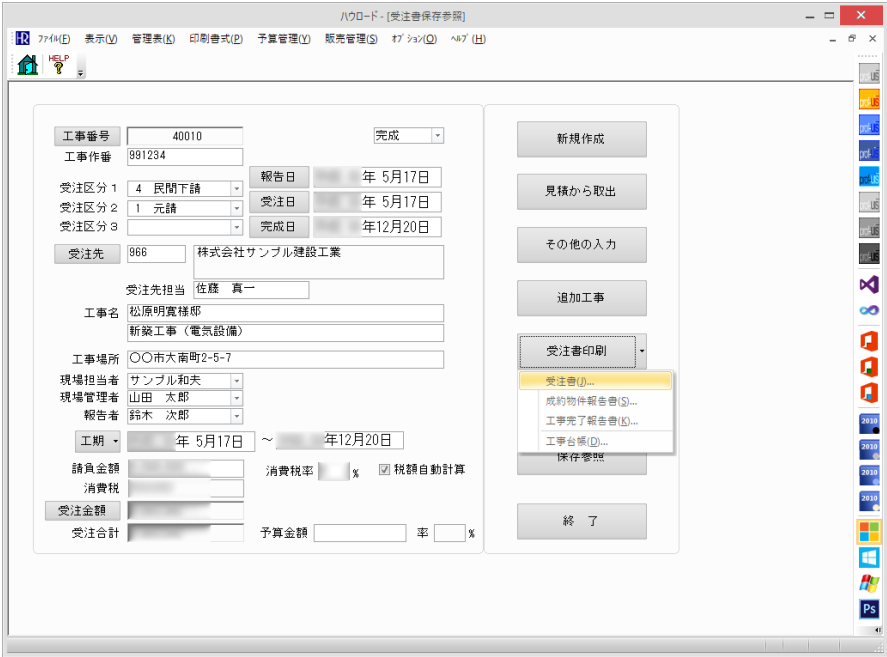Open the 受注区分1 dropdown list
Screen dimensions: 887x657
click(237, 188)
